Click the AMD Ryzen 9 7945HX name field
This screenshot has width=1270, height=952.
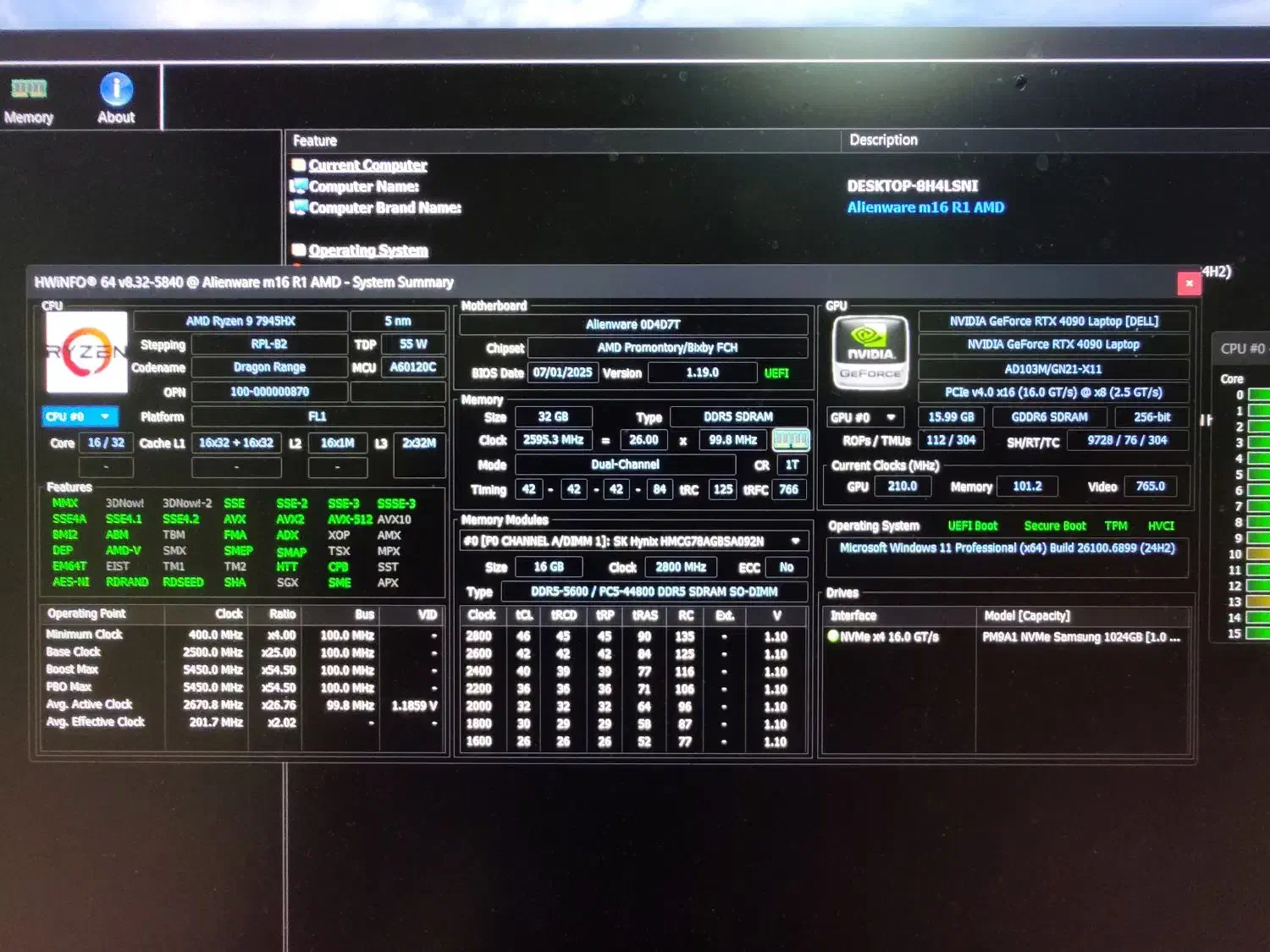coord(240,322)
